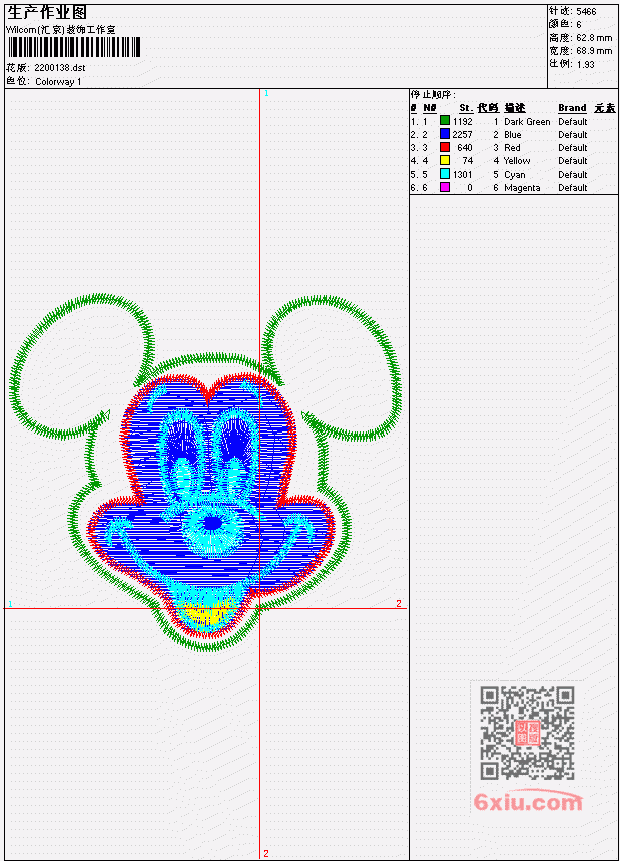620x861 pixels.
Task: Click stitch count 2257 in Blue row
Action: (462, 135)
